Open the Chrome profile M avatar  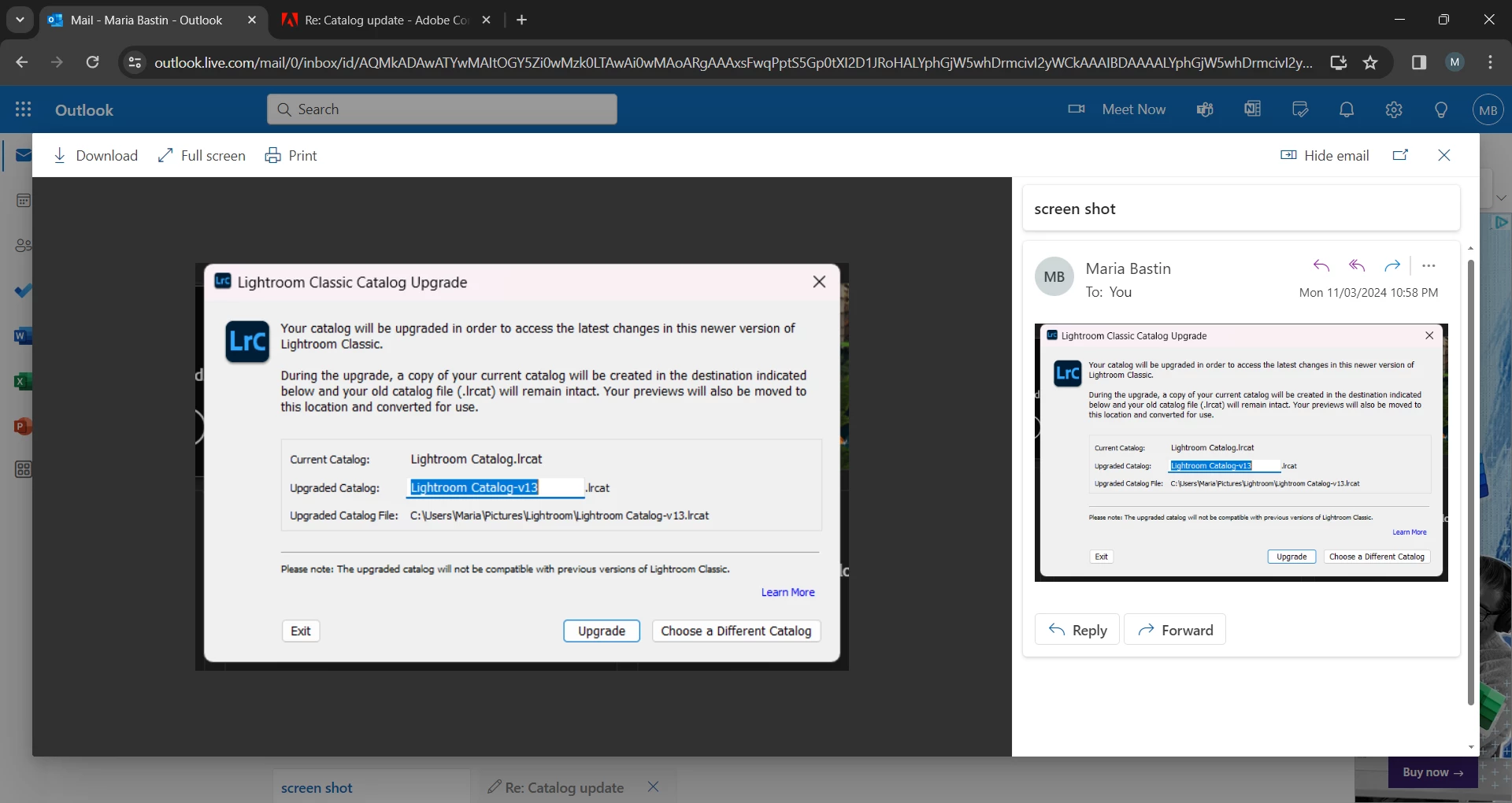tap(1455, 62)
